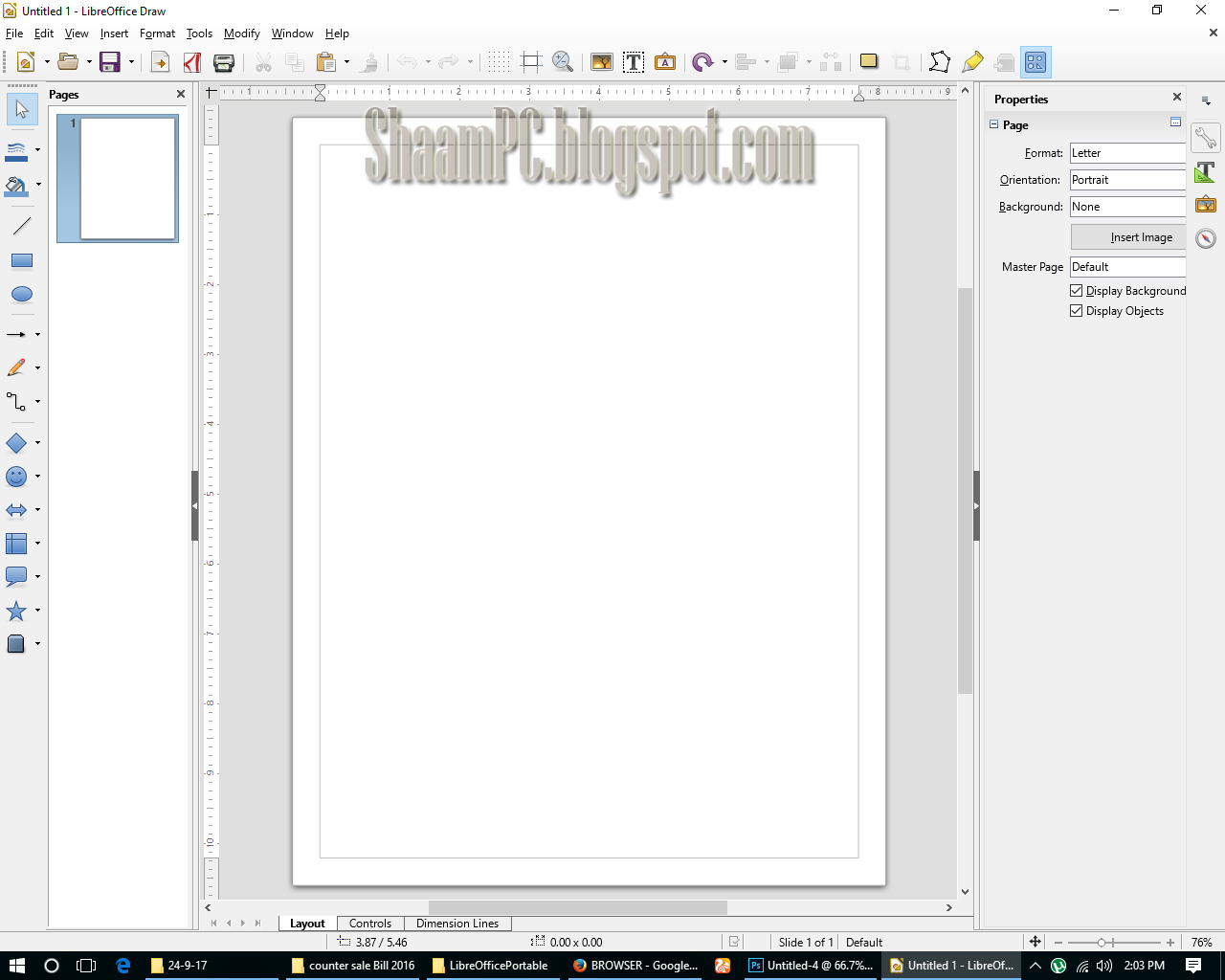
Task: Open the Fontwork text icon
Action: [x=665, y=62]
